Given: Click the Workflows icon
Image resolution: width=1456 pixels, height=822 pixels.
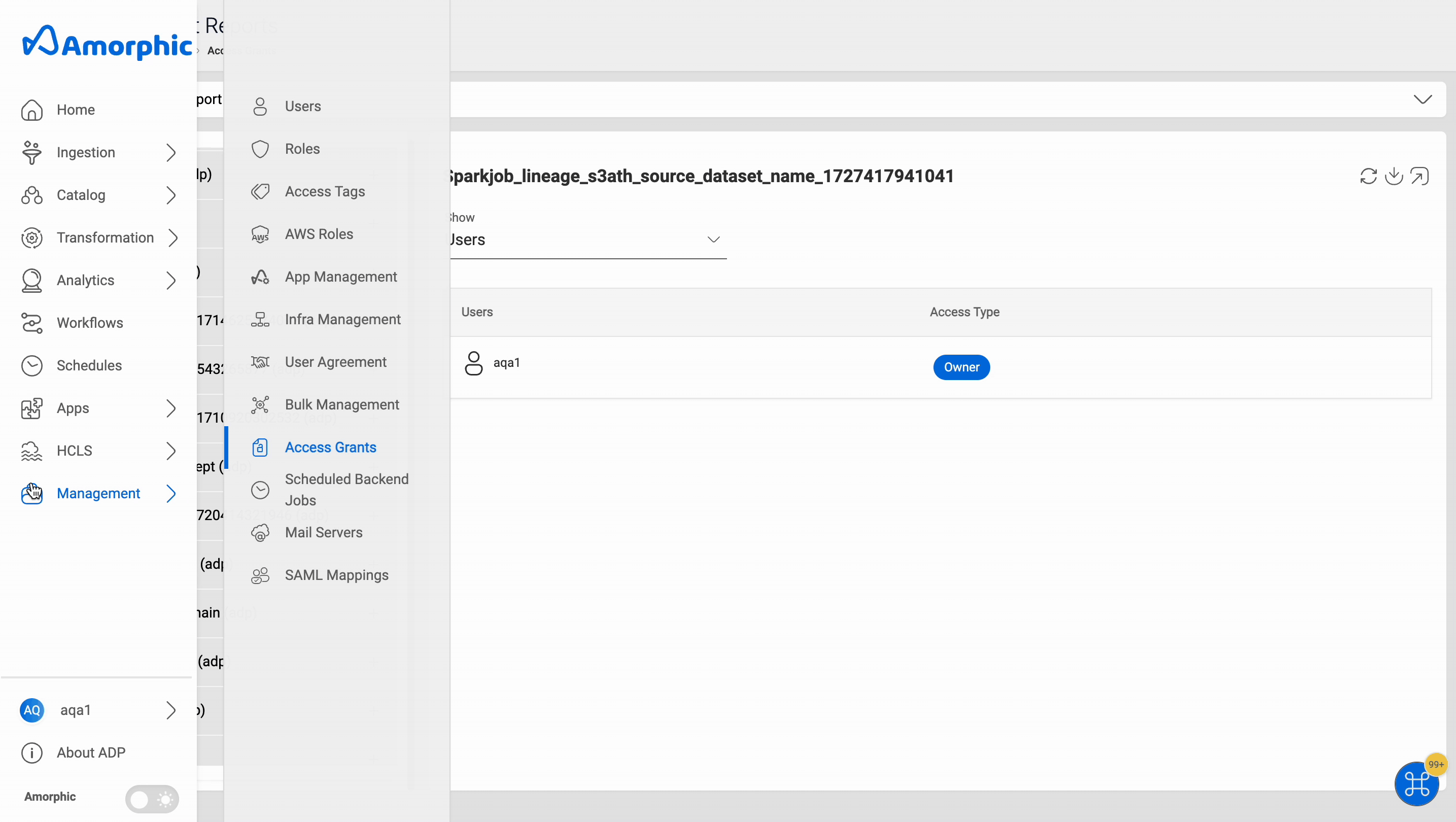Looking at the screenshot, I should point(31,323).
